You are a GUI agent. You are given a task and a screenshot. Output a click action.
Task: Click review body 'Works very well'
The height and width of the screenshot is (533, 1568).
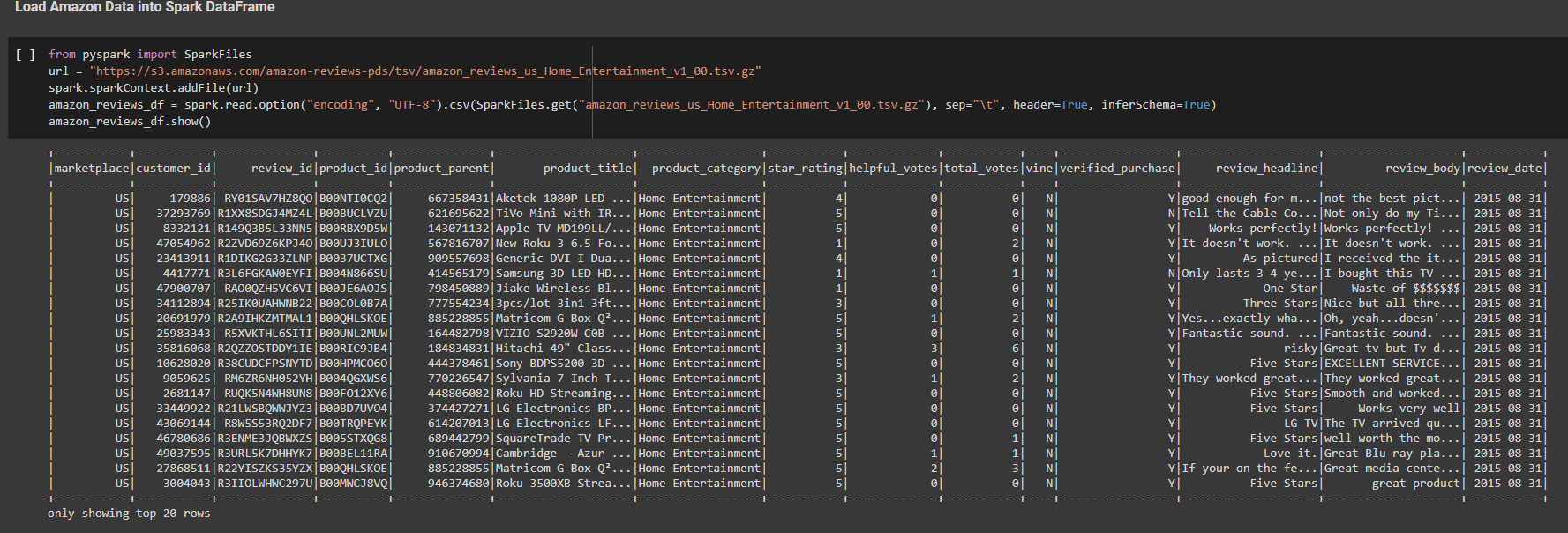coord(1409,409)
